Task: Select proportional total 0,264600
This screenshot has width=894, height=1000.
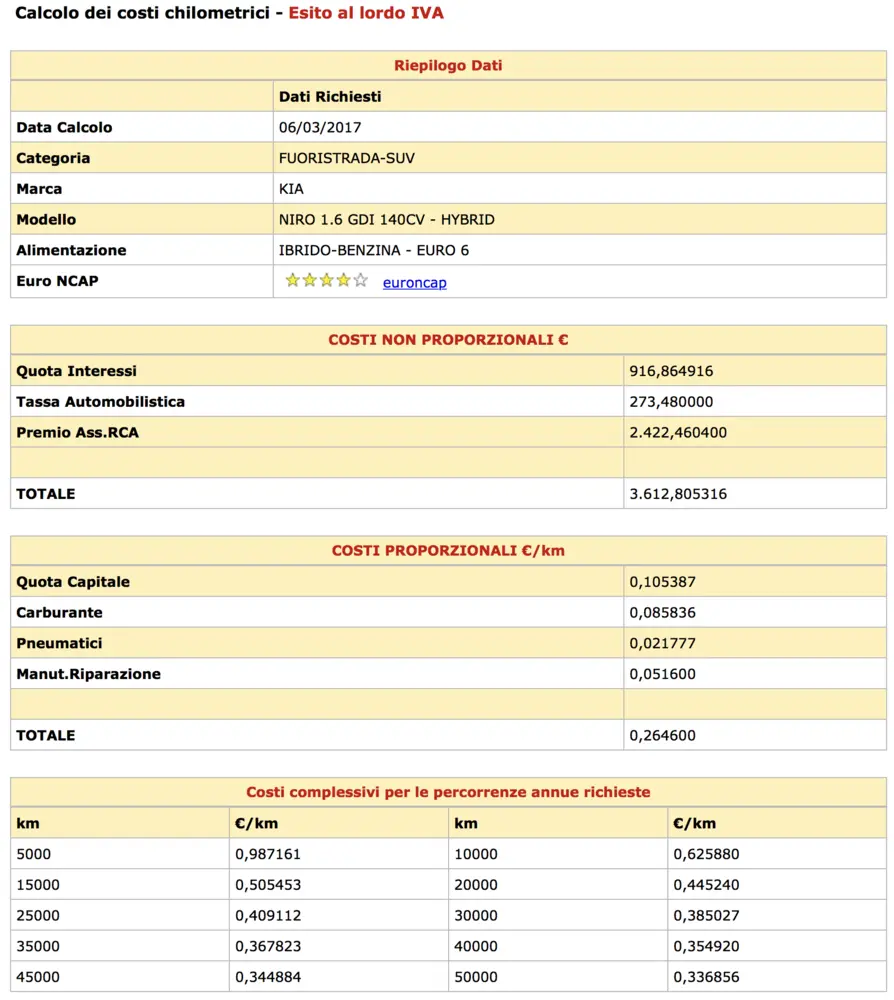Action: pos(663,735)
